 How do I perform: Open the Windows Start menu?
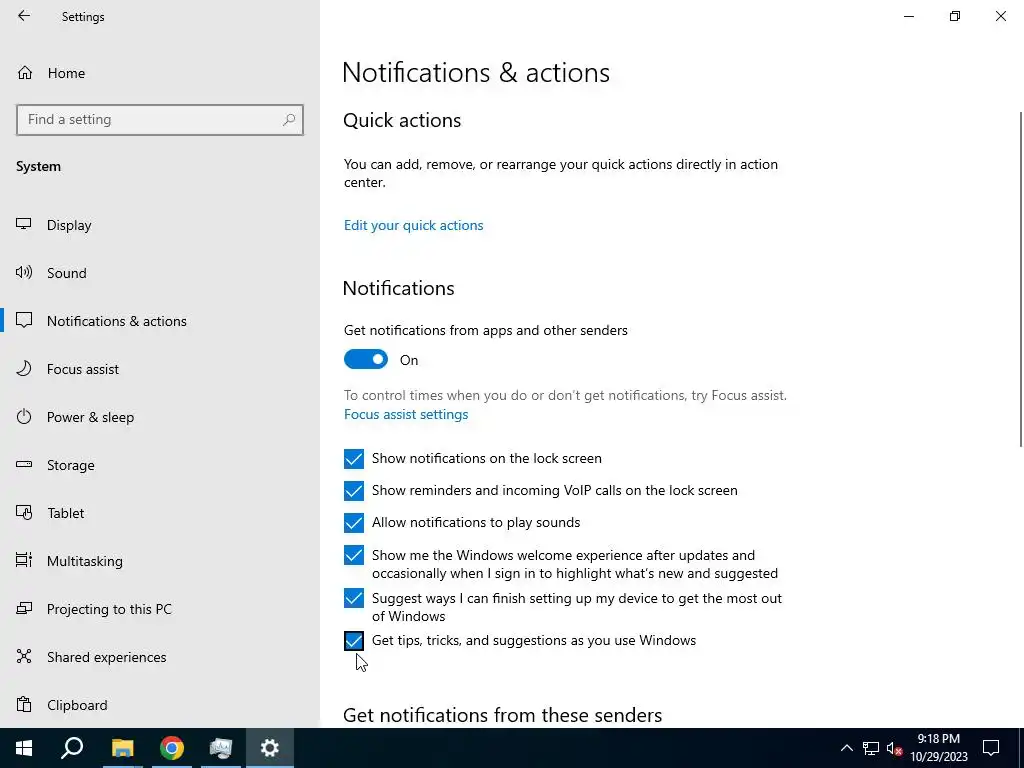[24, 748]
